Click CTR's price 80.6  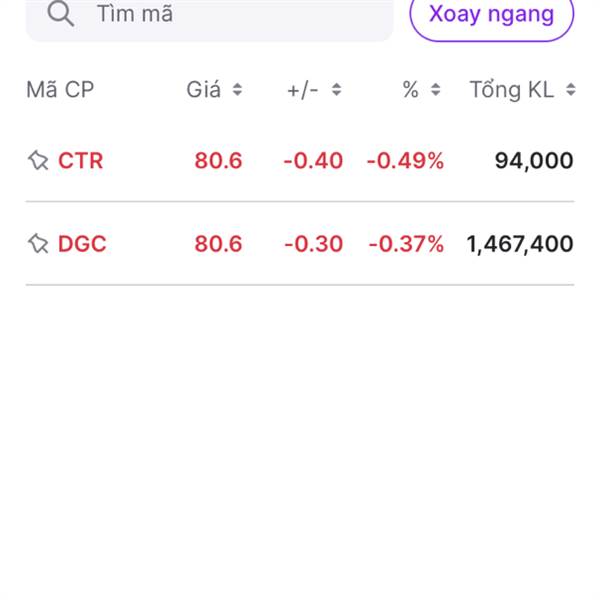[x=218, y=160]
